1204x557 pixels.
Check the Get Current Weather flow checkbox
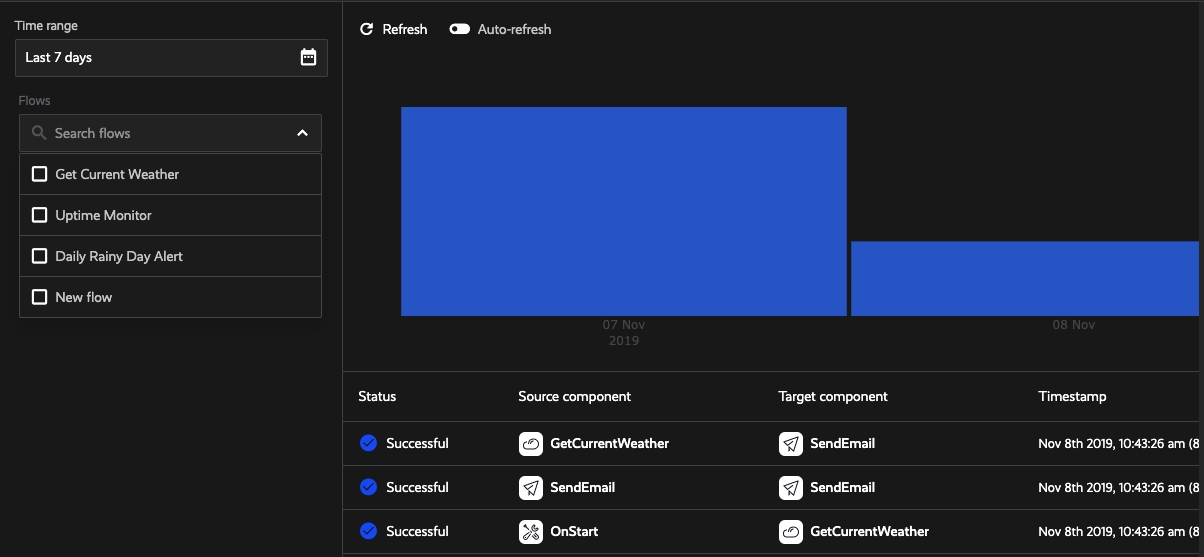click(40, 174)
